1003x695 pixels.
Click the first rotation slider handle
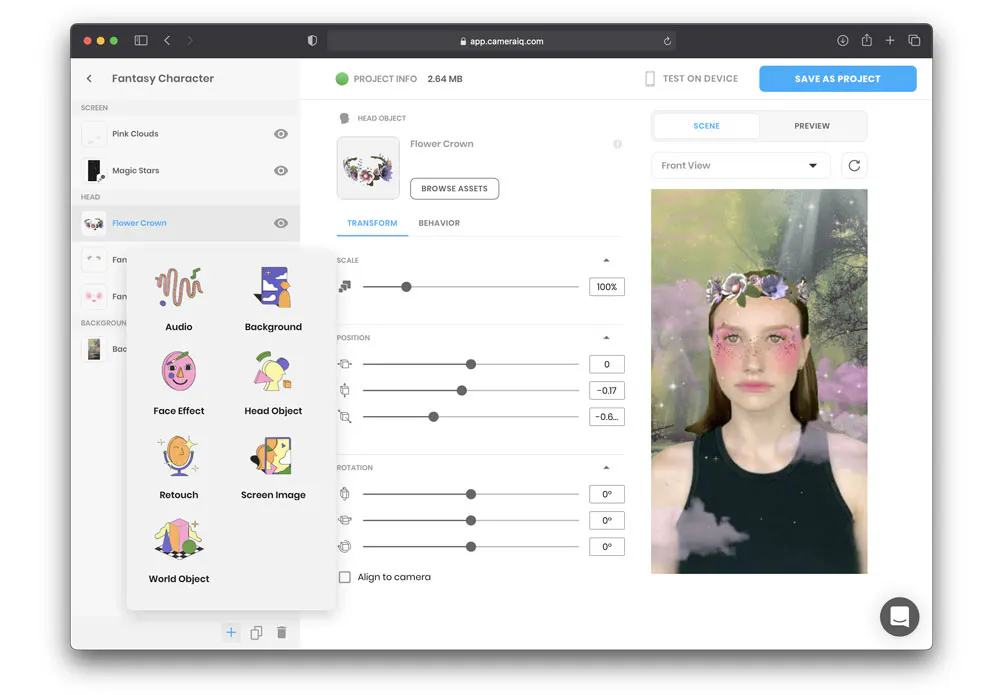click(471, 494)
